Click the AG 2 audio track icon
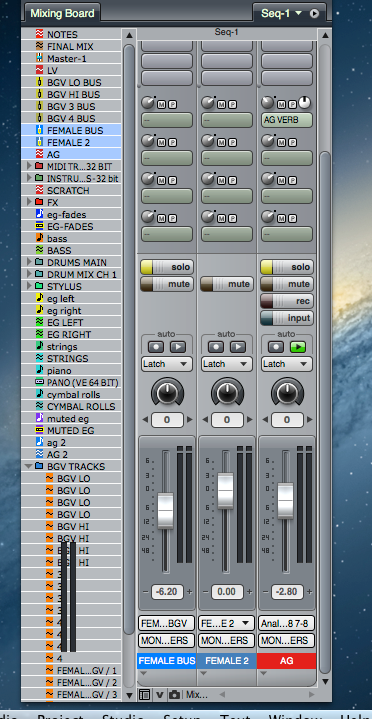This screenshot has height=719, width=372. tap(39, 454)
